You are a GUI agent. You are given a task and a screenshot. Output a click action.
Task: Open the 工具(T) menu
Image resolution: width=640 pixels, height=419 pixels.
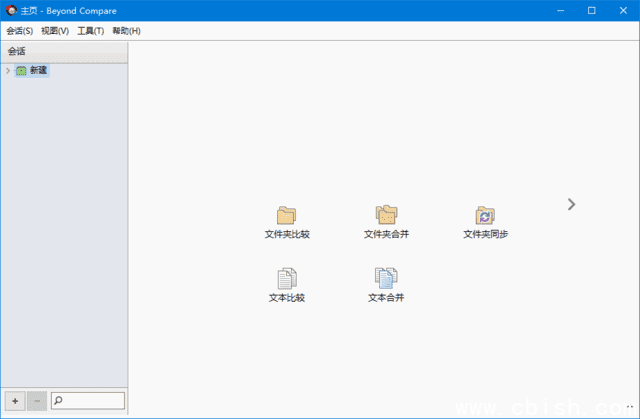[91, 31]
